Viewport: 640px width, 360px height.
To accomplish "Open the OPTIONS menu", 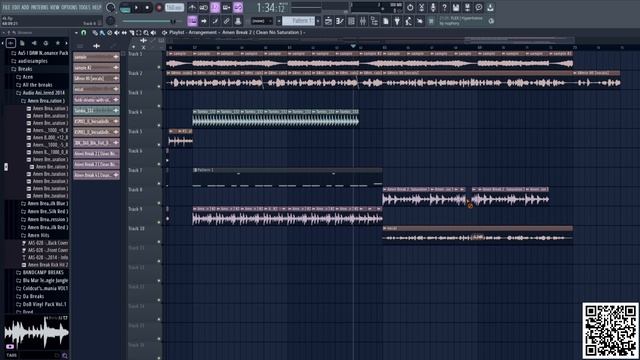I will click(x=69, y=7).
